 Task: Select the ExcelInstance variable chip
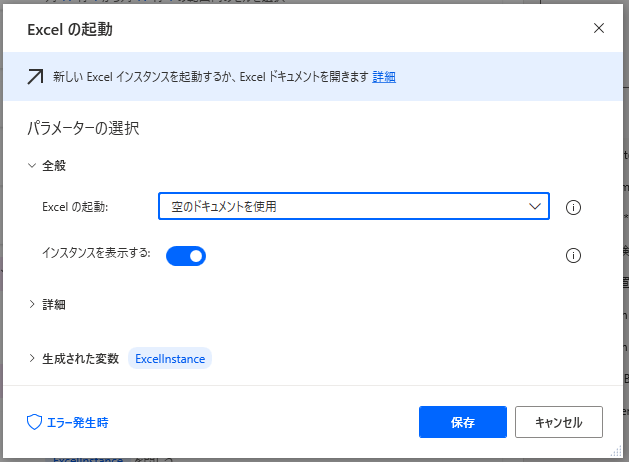click(x=170, y=358)
